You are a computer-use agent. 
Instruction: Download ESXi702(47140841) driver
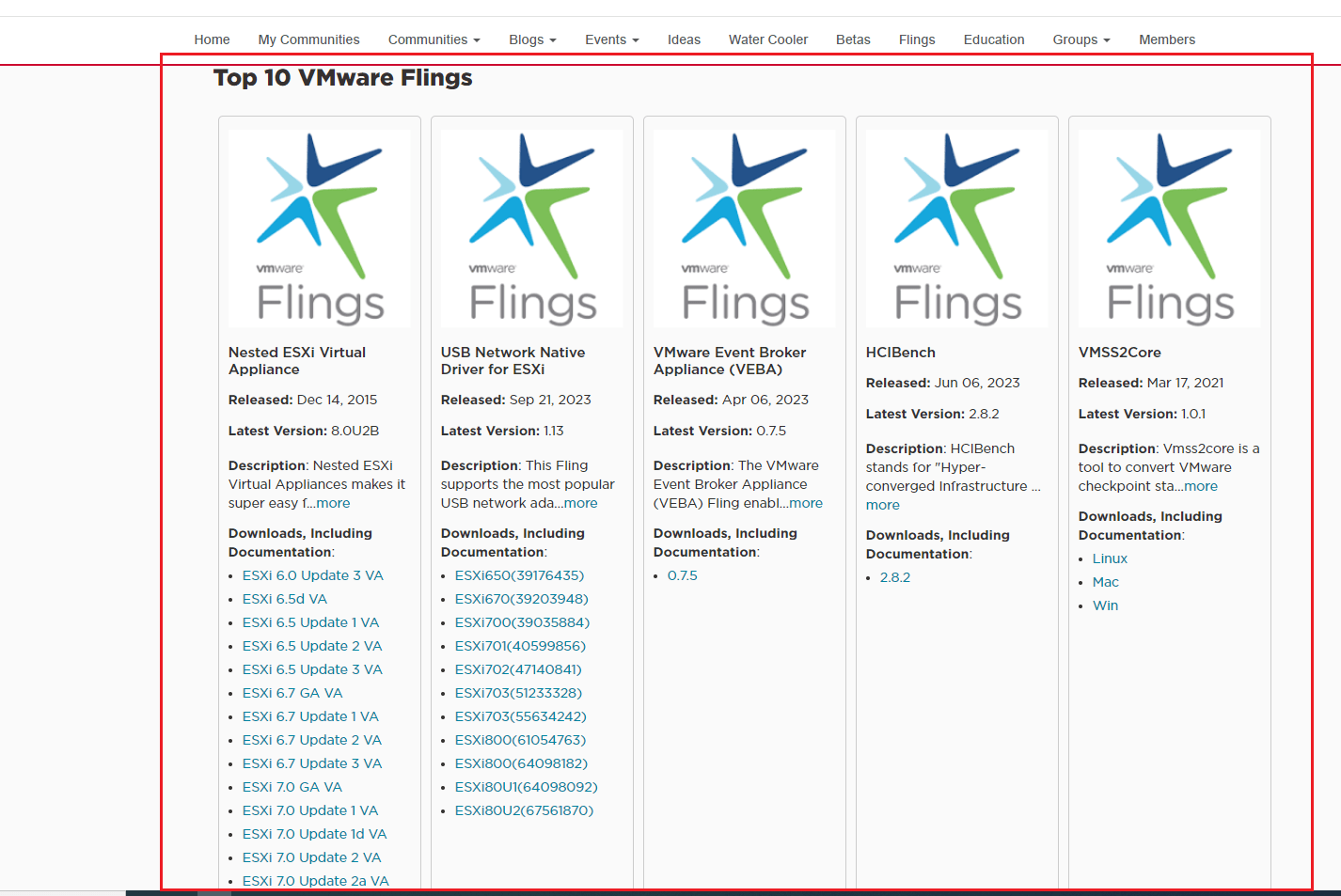(518, 669)
